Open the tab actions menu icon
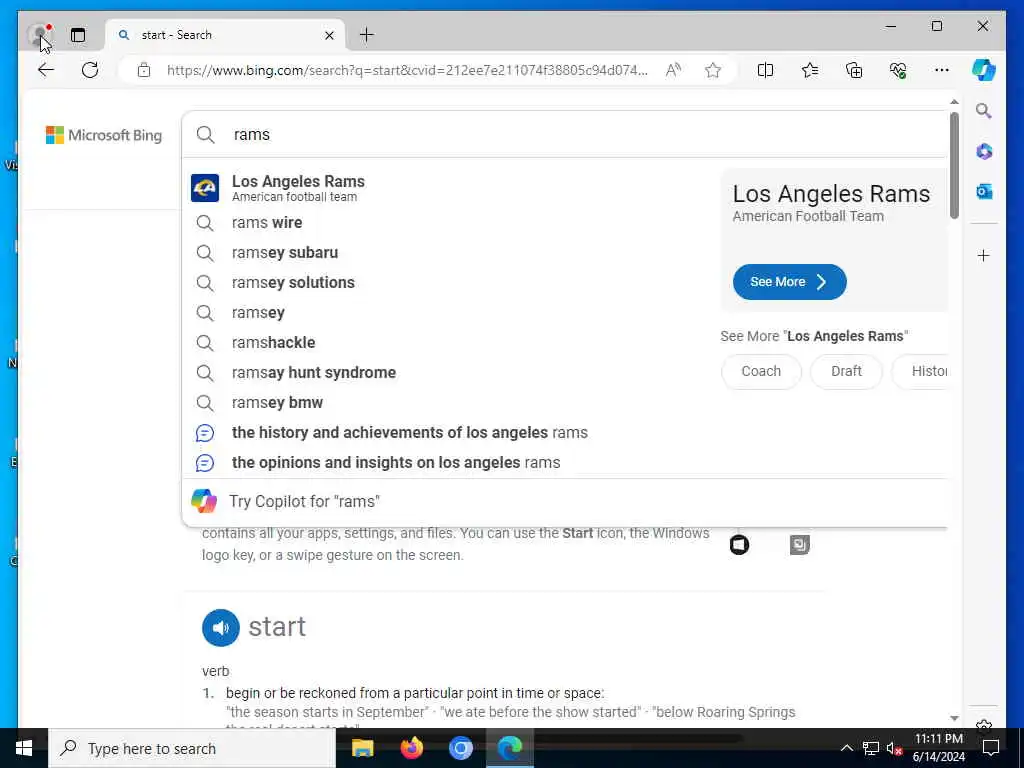This screenshot has height=768, width=1024. (78, 35)
